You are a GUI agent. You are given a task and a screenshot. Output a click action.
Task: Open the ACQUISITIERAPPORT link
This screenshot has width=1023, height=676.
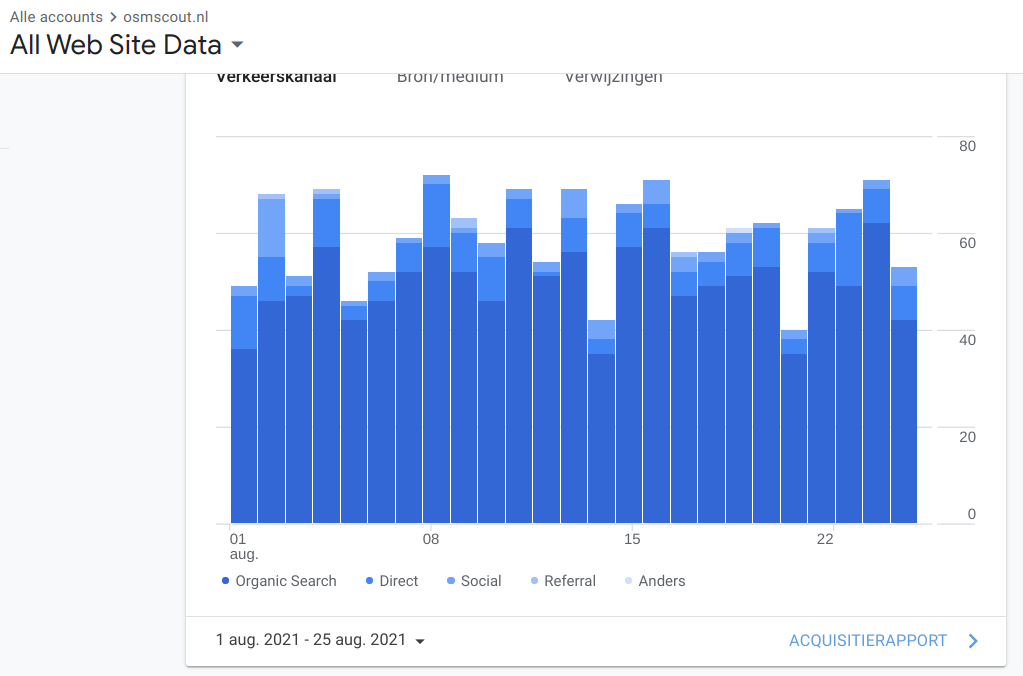click(868, 641)
